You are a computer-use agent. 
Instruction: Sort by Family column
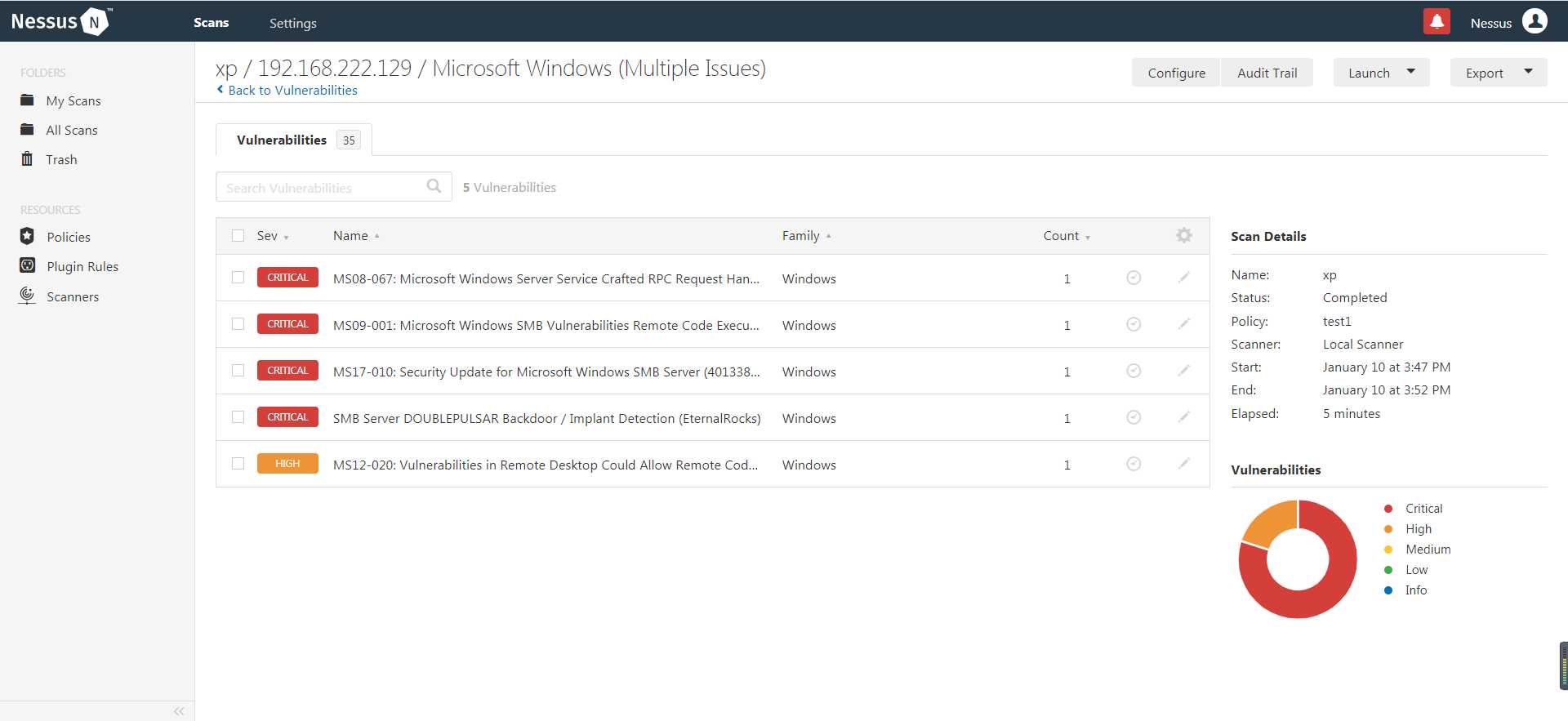coord(806,236)
